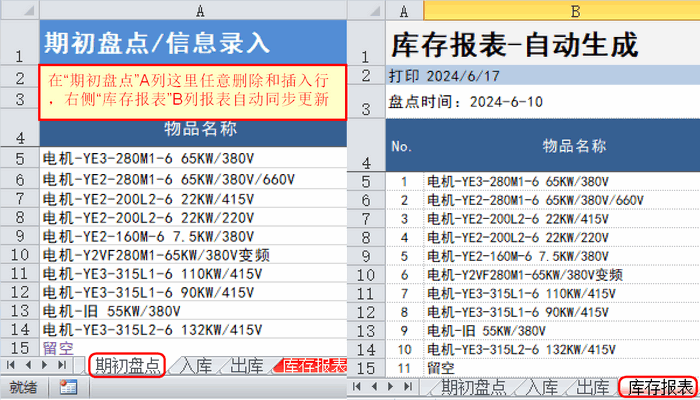This screenshot has height=400, width=700.
Task: Select row 15 header in left window
Action: click(x=20, y=347)
